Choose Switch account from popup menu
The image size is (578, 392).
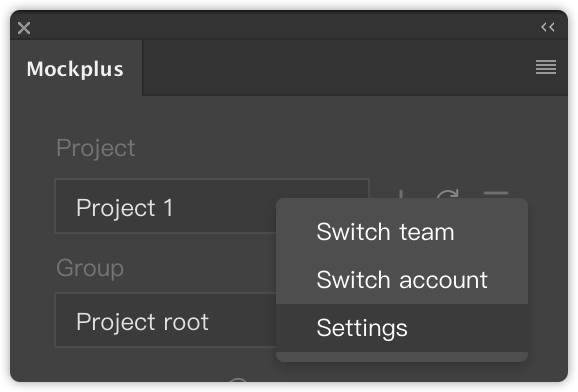pyautogui.click(x=402, y=280)
